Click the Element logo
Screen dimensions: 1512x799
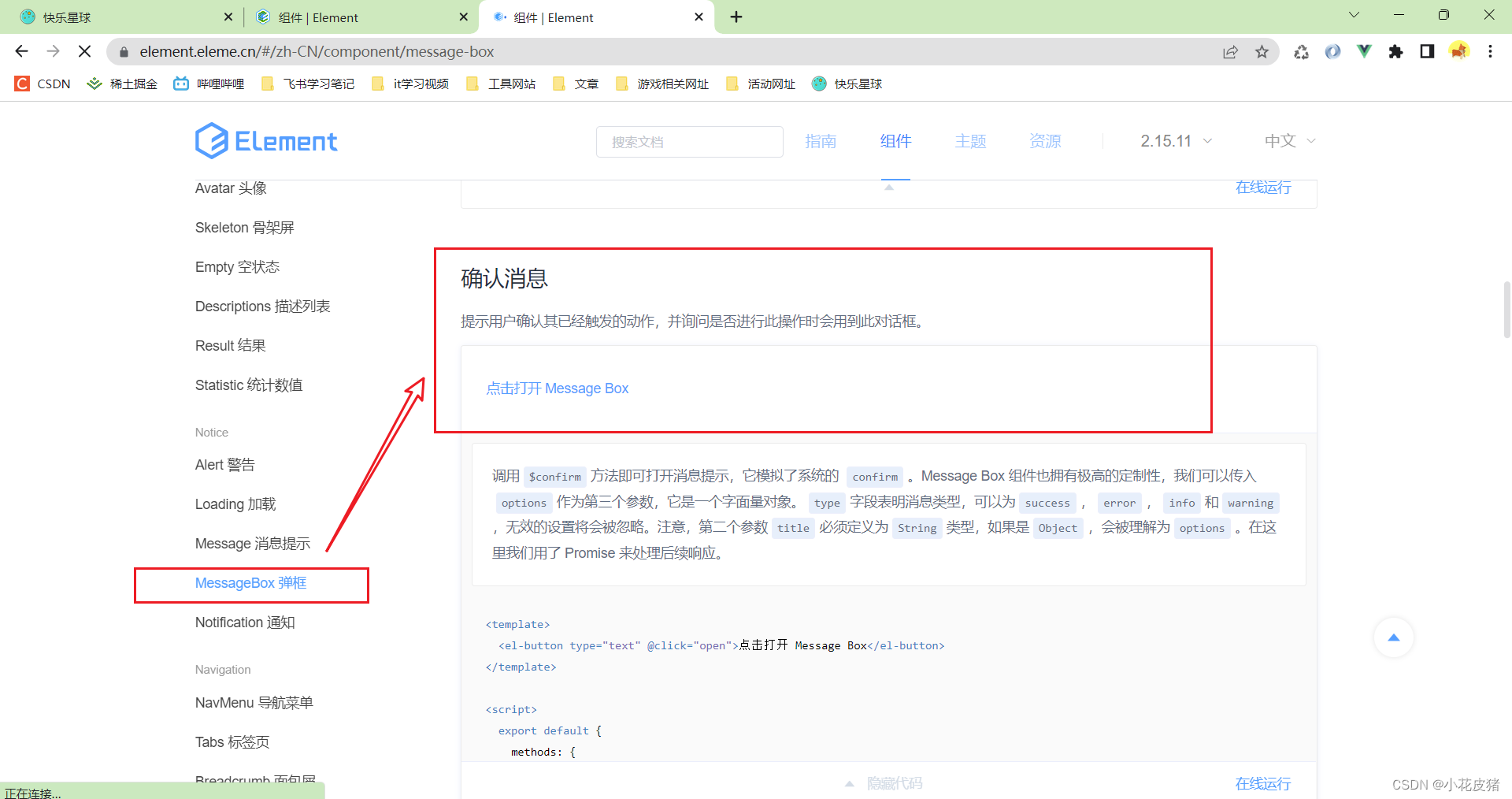[x=266, y=141]
